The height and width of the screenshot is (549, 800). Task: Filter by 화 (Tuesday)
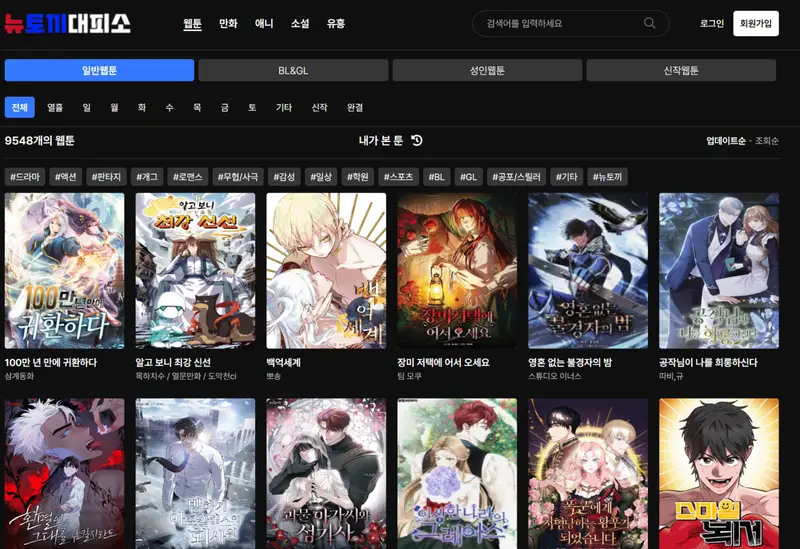point(142,107)
